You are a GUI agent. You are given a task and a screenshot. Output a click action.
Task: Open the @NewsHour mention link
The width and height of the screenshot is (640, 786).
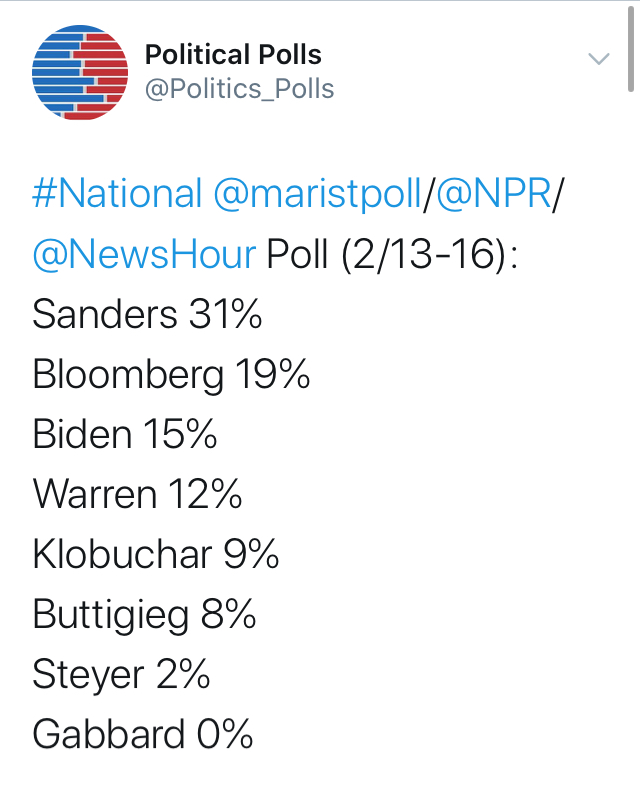pos(144,254)
